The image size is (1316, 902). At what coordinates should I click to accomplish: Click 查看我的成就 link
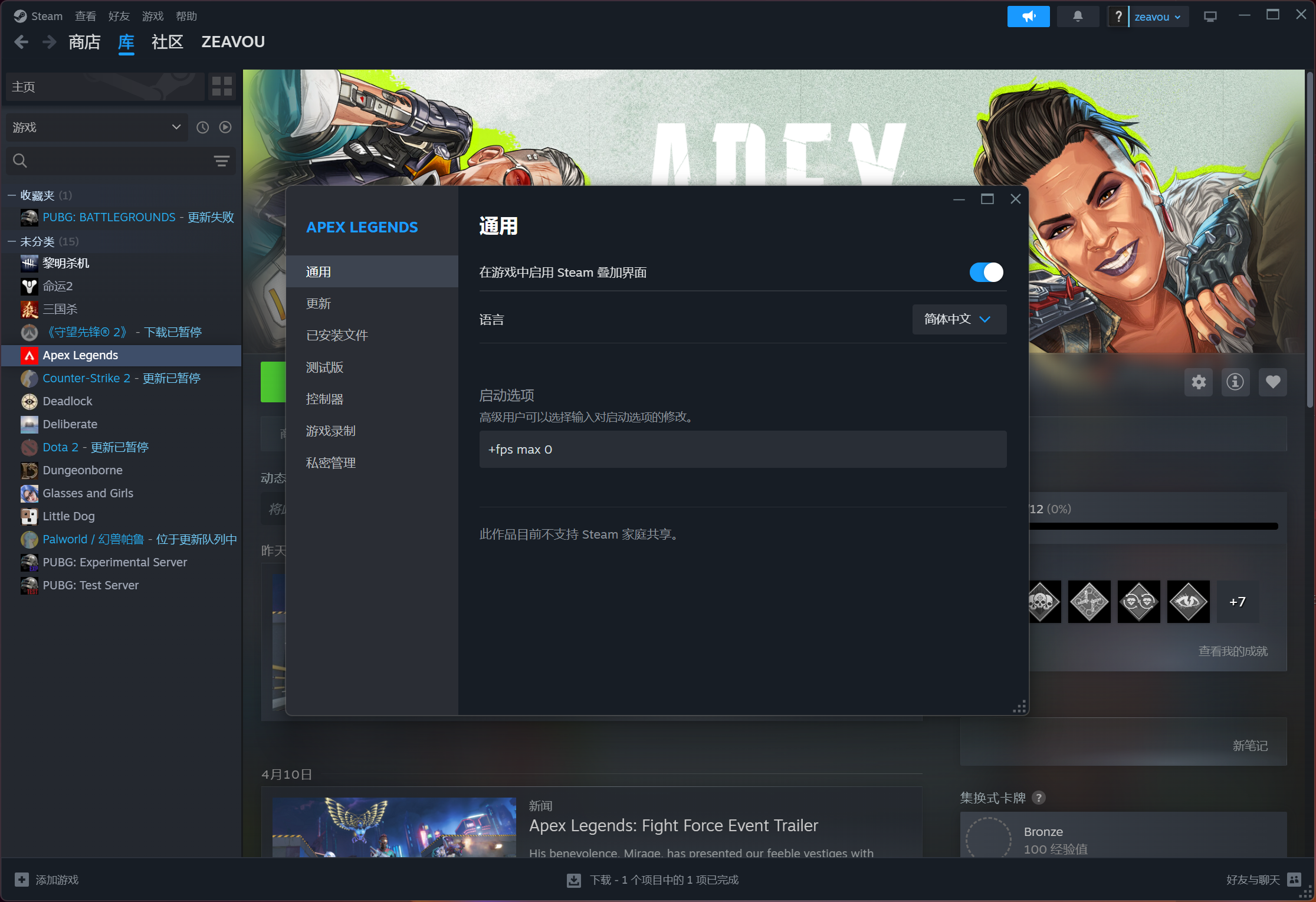click(1233, 651)
